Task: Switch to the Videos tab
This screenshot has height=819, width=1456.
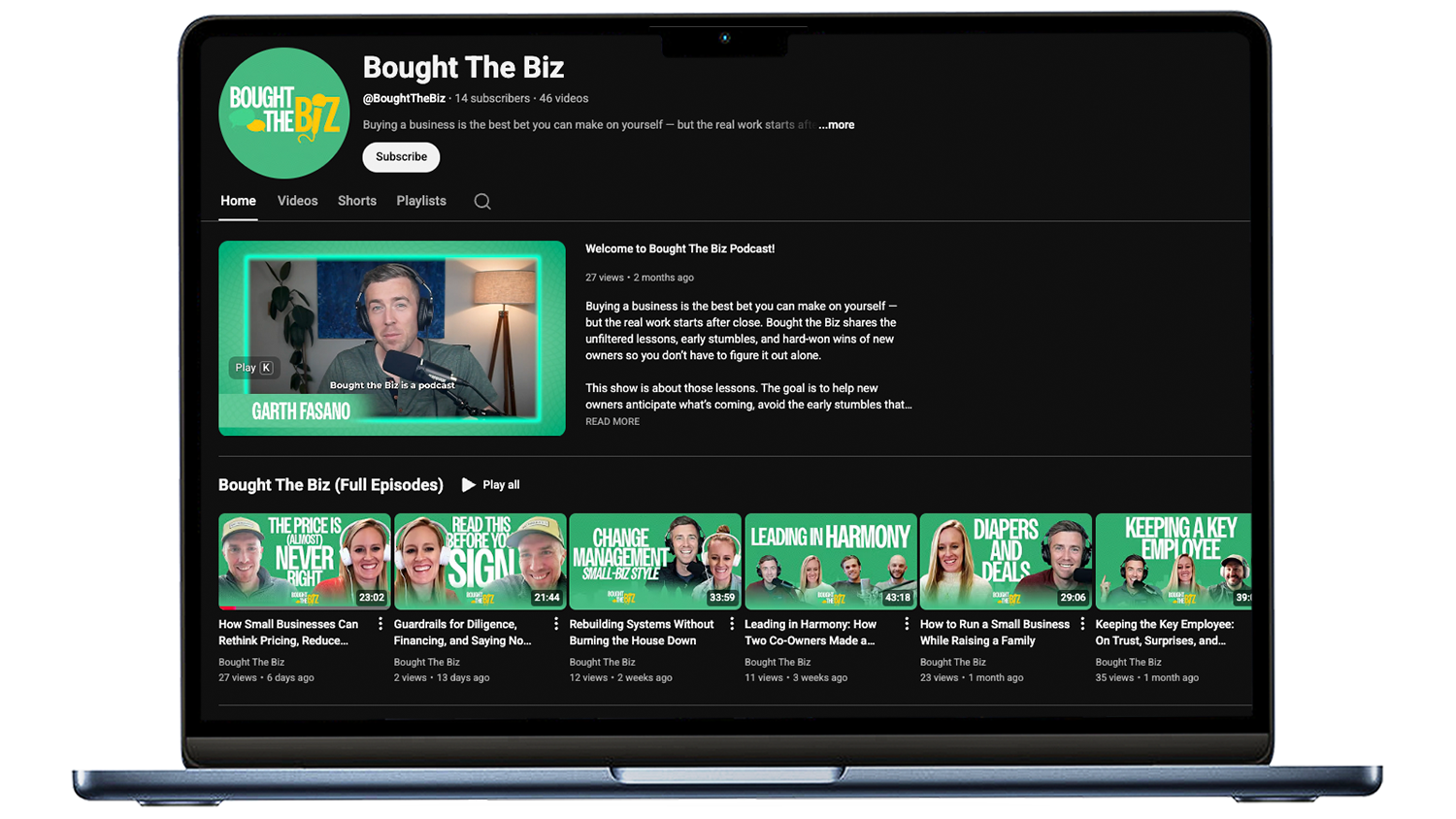Action: tap(297, 201)
